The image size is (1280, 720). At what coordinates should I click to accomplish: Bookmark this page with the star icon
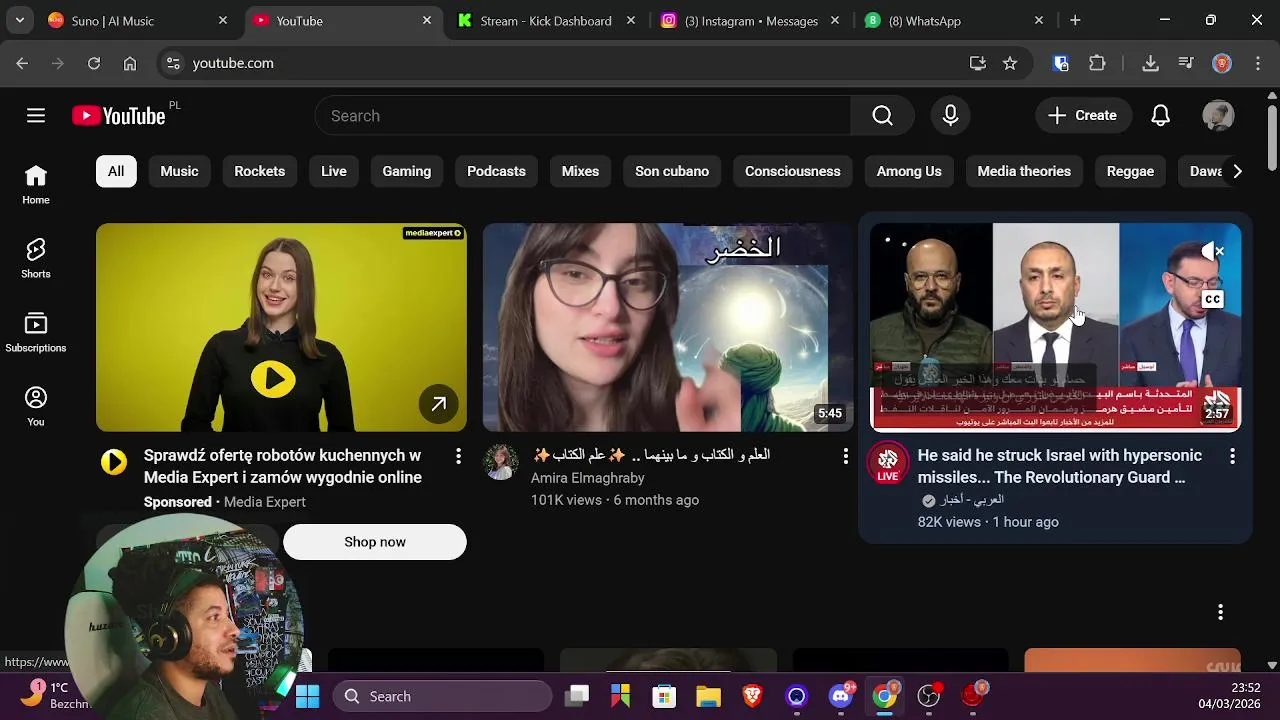point(1010,63)
